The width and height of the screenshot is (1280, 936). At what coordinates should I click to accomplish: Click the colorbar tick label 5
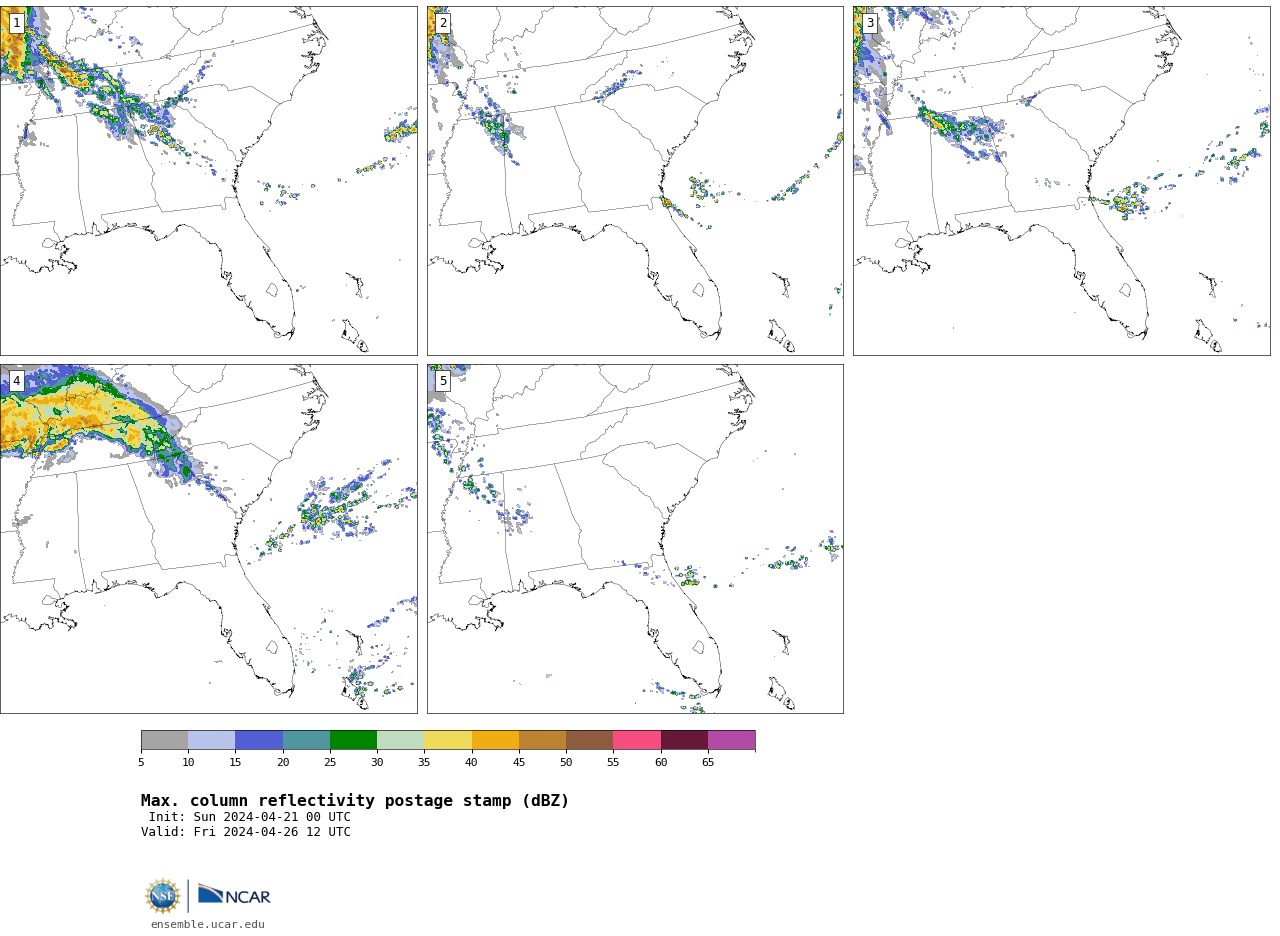141,763
